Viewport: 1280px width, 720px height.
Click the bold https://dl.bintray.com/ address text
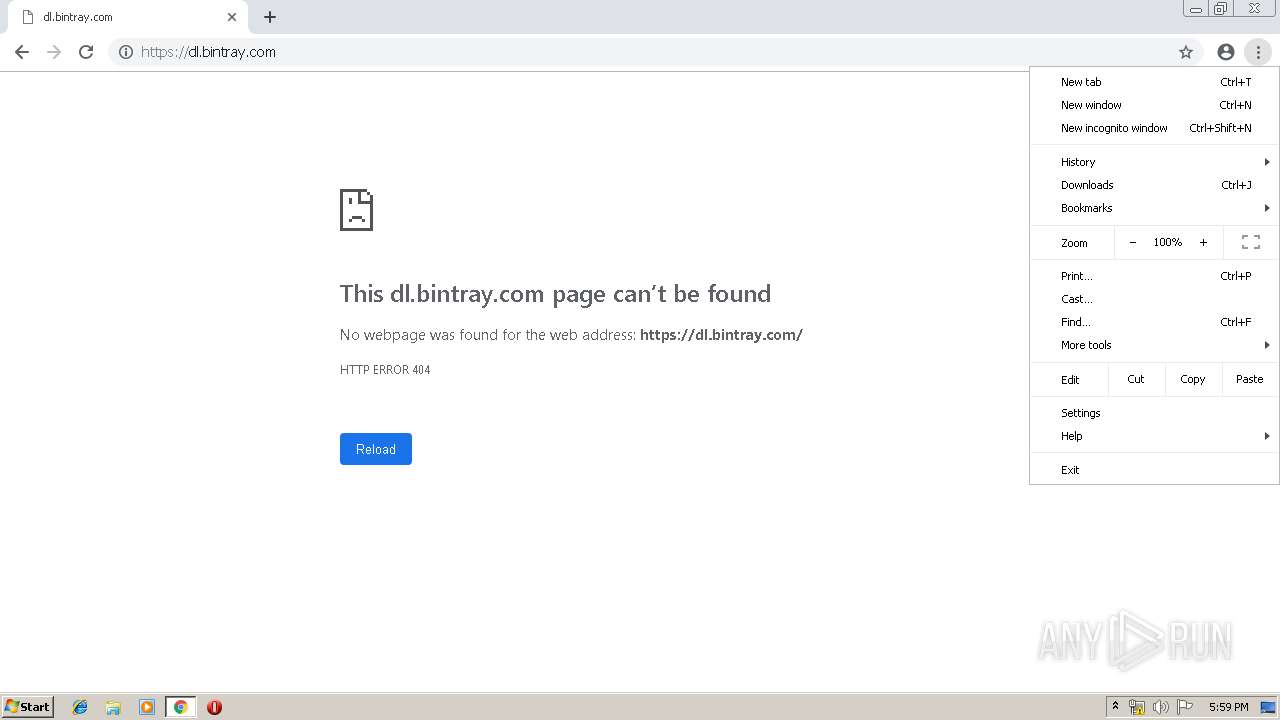coord(721,335)
